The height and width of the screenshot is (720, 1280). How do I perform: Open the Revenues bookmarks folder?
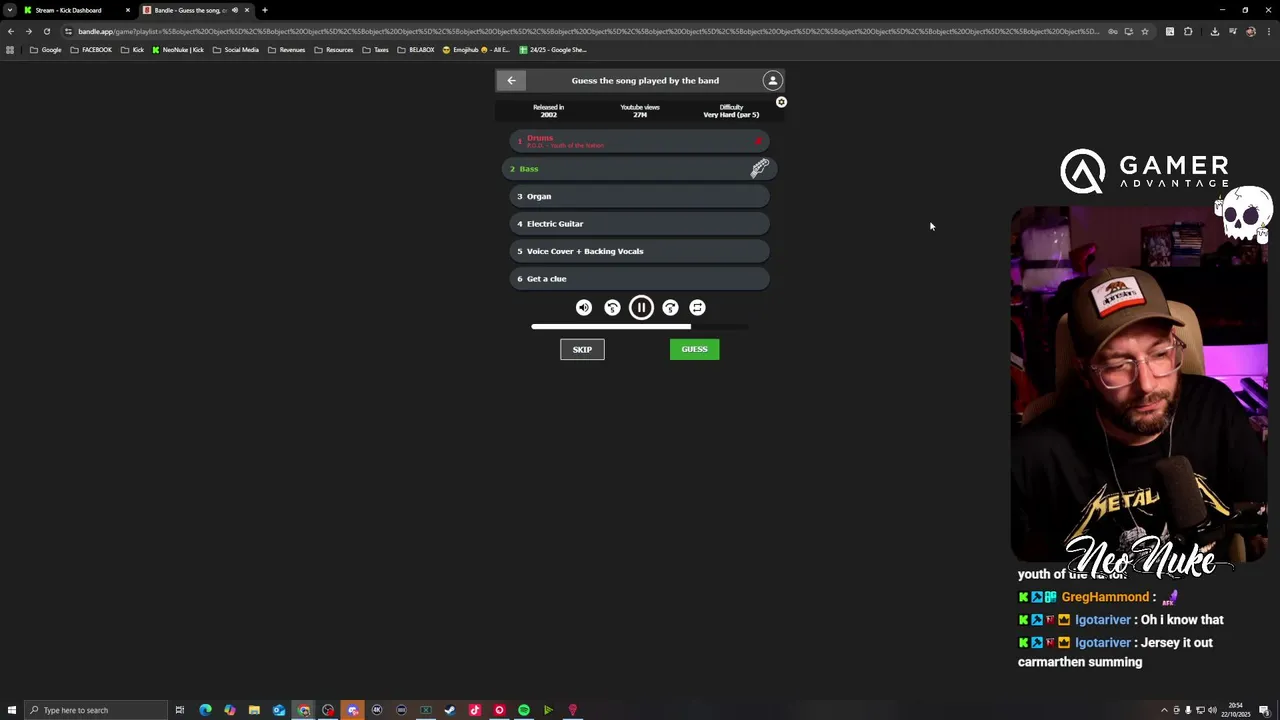click(286, 50)
